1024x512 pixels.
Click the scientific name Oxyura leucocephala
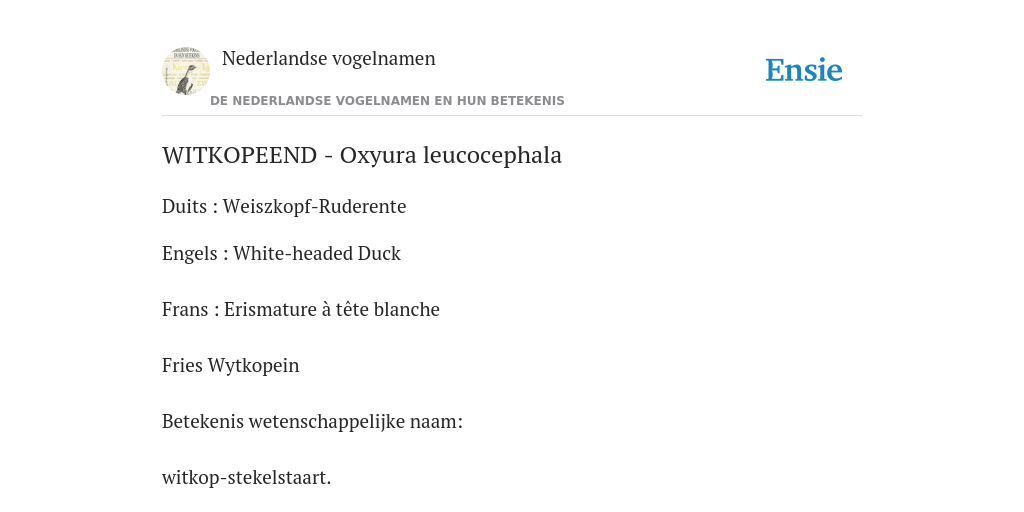[x=451, y=156]
